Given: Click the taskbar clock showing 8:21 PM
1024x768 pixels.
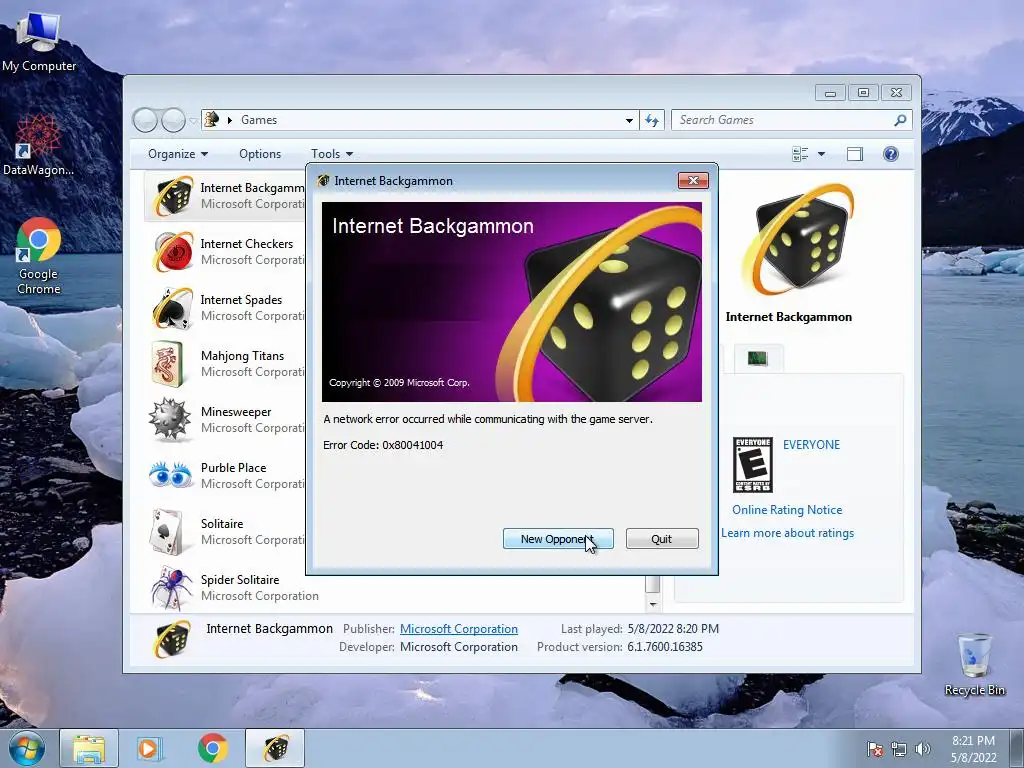Looking at the screenshot, I should pyautogui.click(x=974, y=749).
